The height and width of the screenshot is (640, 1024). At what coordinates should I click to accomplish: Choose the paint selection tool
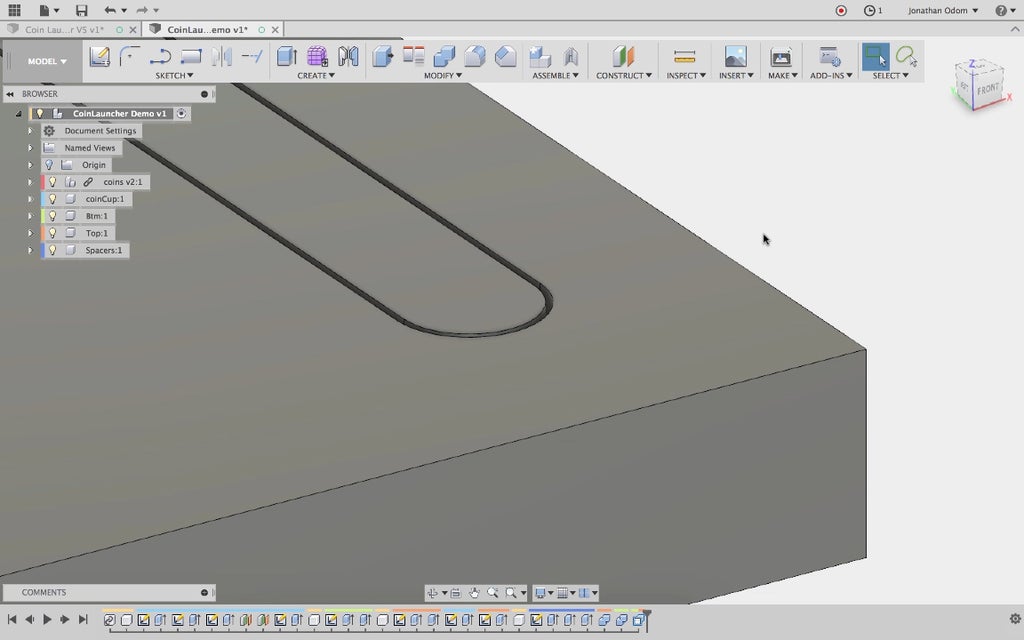[x=906, y=57]
